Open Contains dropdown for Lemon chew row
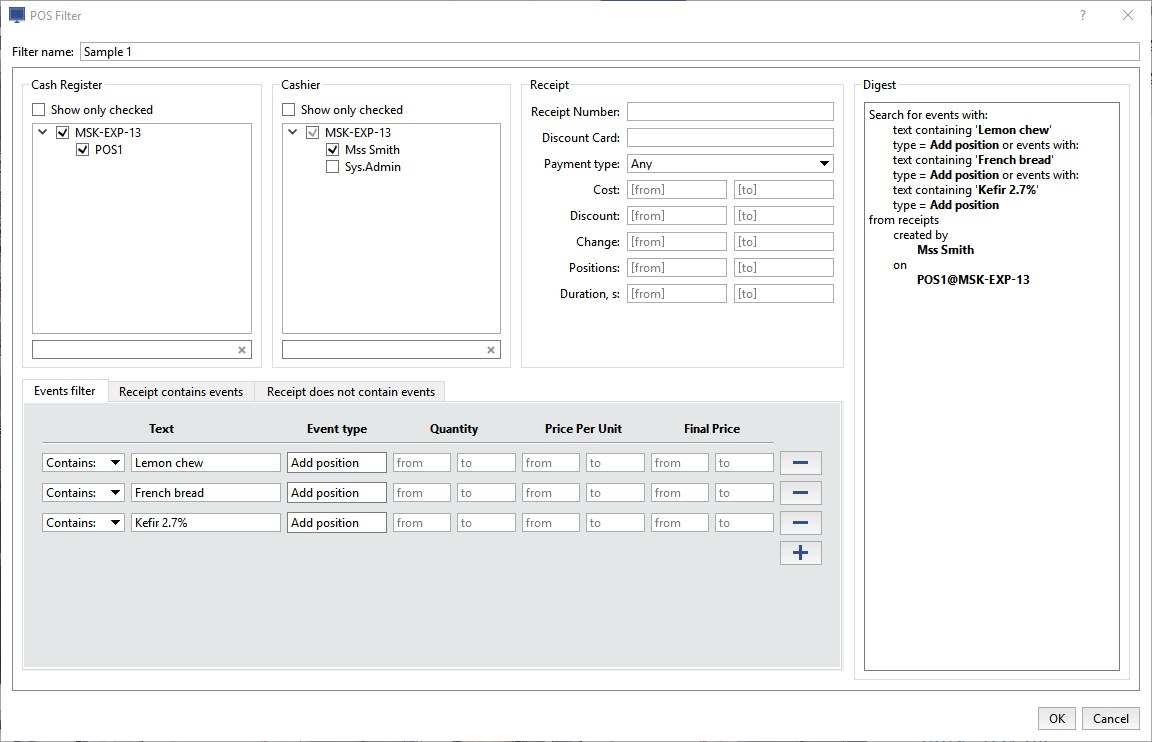The image size is (1152, 742). tap(83, 463)
